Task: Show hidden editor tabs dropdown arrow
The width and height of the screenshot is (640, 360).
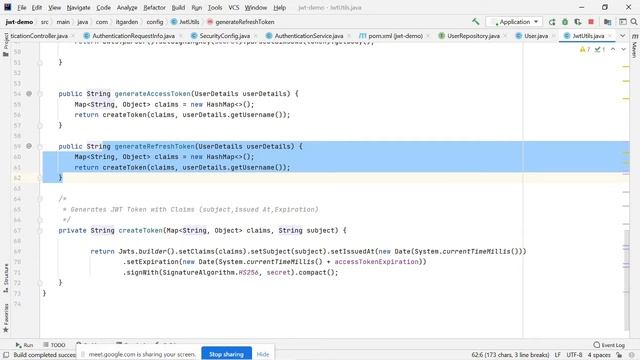Action: [623, 36]
